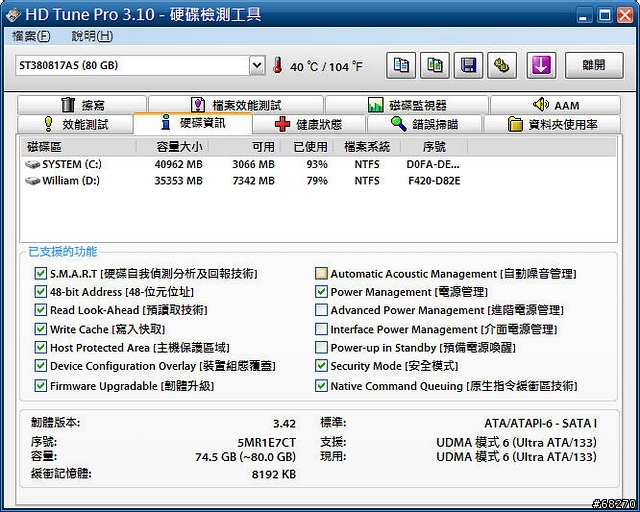This screenshot has height=512, width=640.
Task: Toggle the Automatic Acoustic Management checkbox
Action: click(x=321, y=273)
